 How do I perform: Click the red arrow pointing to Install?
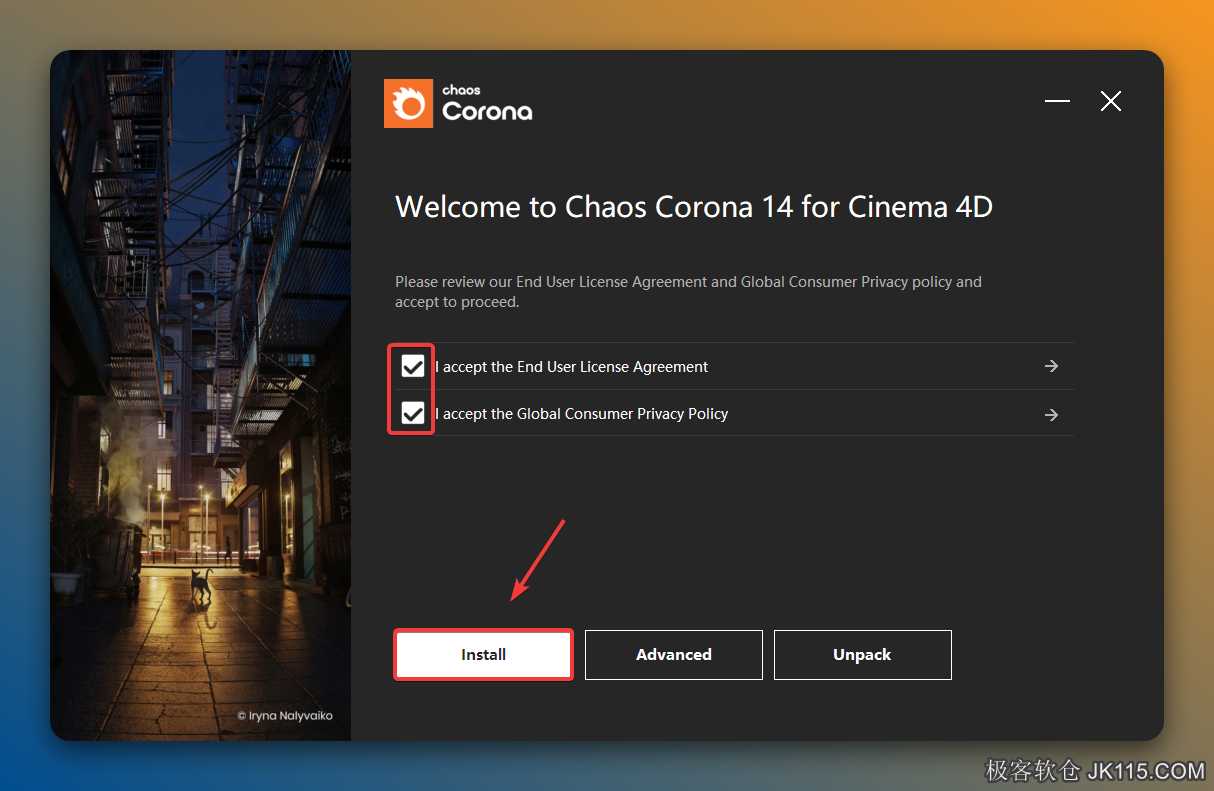538,560
